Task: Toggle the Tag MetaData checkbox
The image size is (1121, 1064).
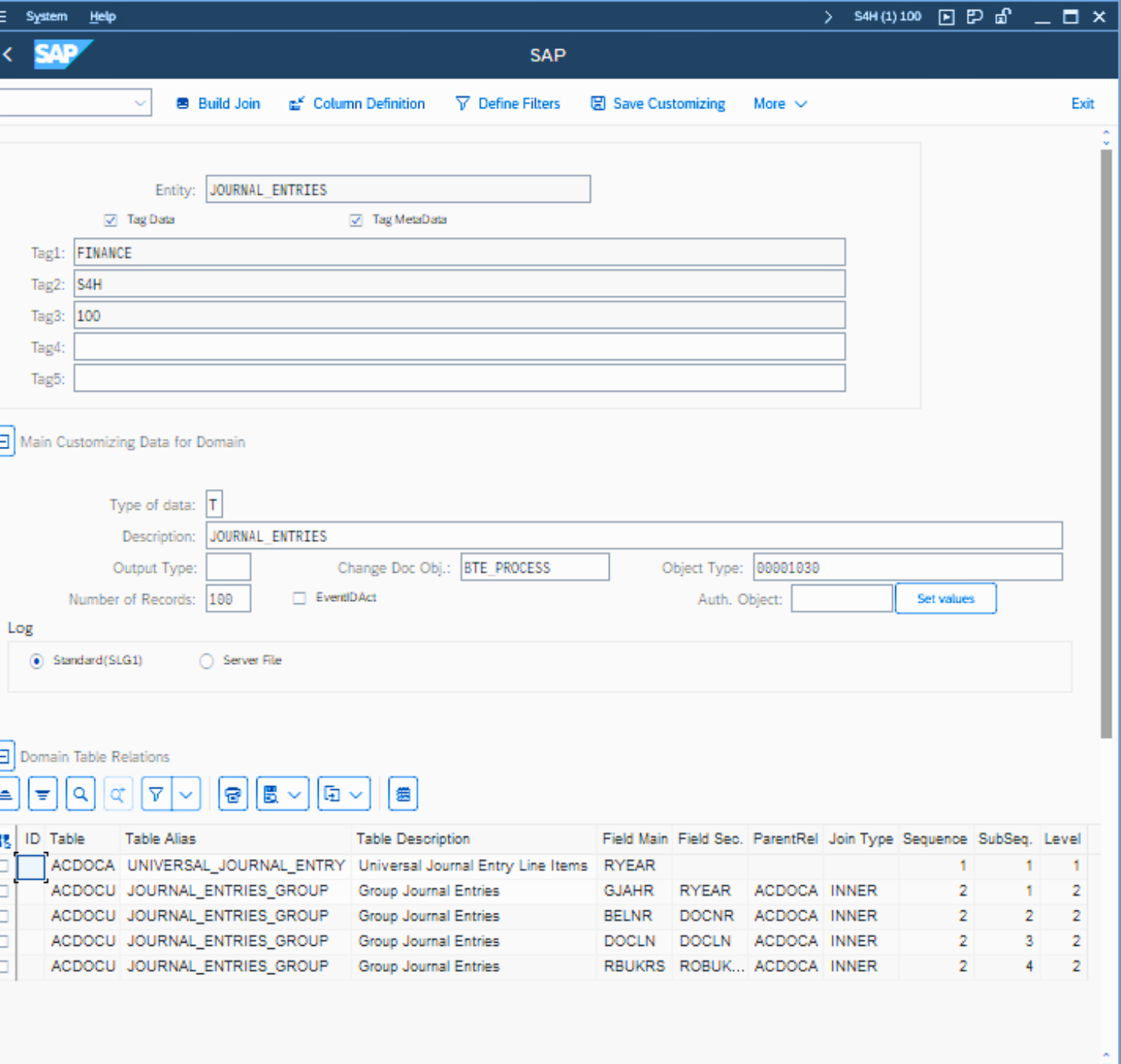Action: tap(355, 220)
